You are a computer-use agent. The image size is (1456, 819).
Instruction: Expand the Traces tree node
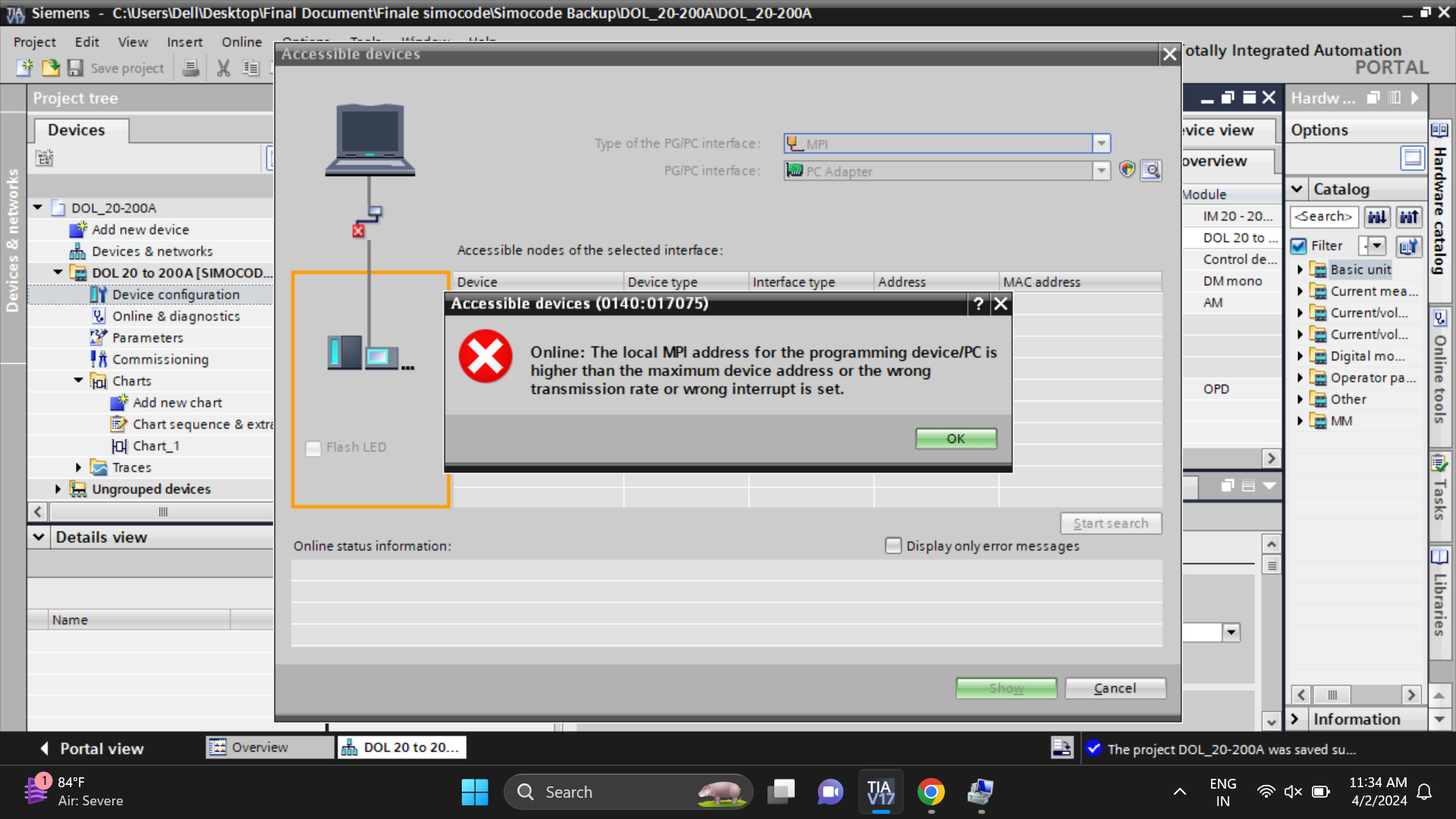pos(78,468)
